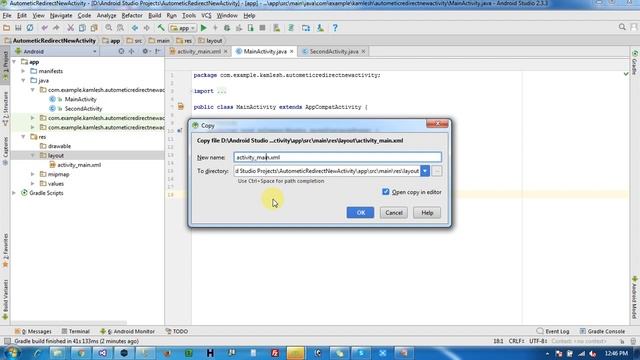640x360 pixels.
Task: Click the Search Everywhere magnifier icon
Action: 622,27
